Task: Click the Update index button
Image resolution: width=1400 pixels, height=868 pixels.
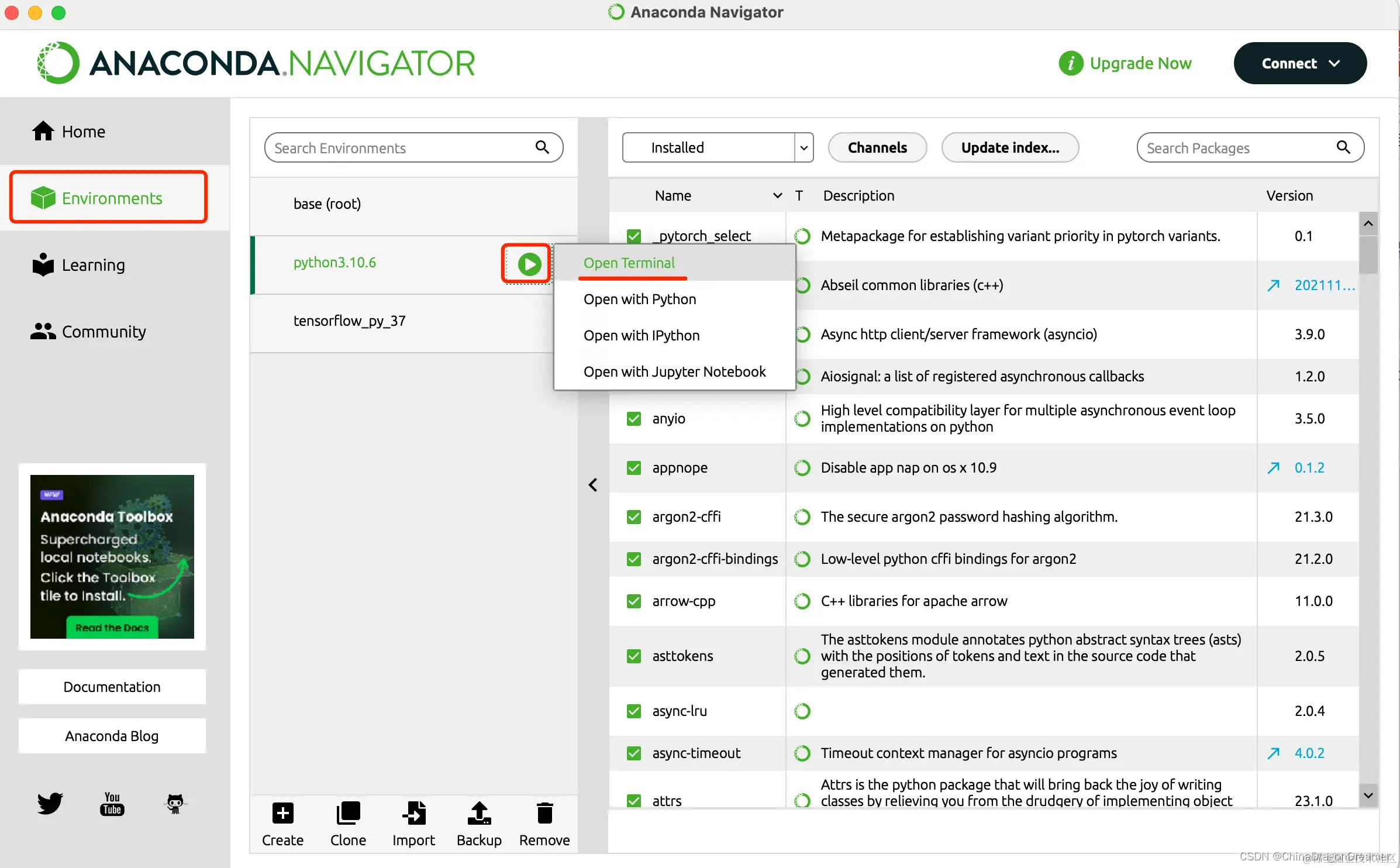Action: pos(1009,147)
